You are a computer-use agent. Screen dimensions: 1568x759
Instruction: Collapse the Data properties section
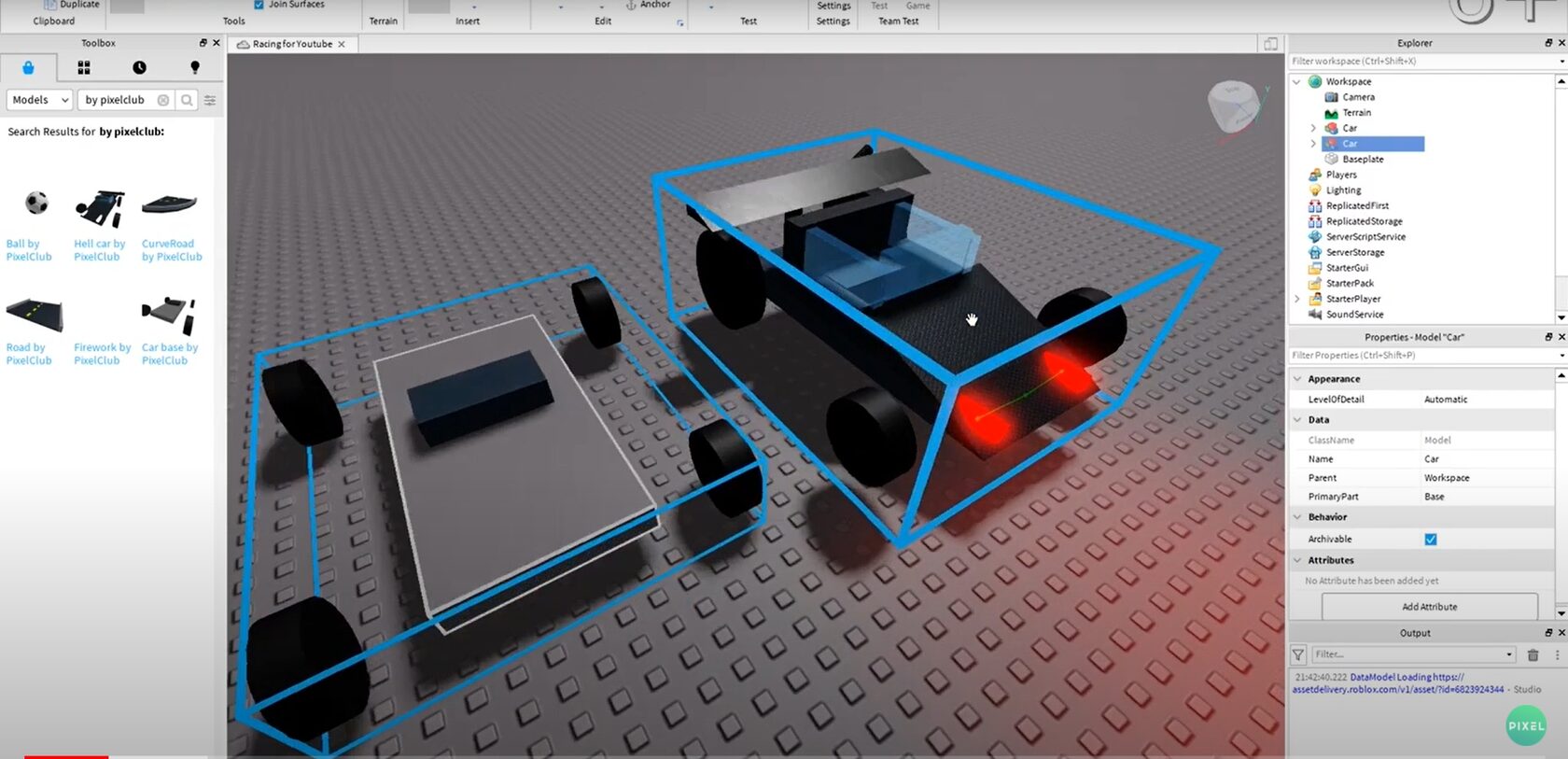(x=1297, y=420)
